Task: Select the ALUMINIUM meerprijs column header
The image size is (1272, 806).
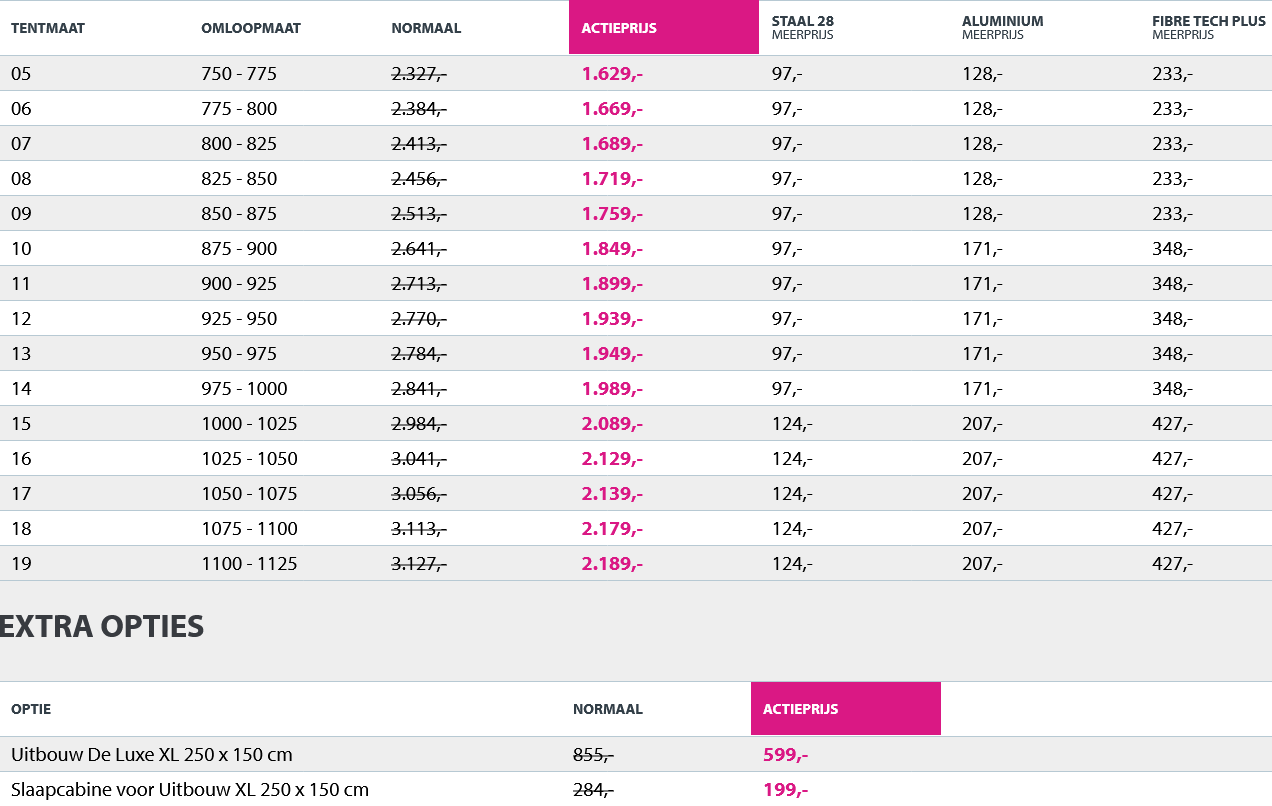Action: tap(1002, 21)
